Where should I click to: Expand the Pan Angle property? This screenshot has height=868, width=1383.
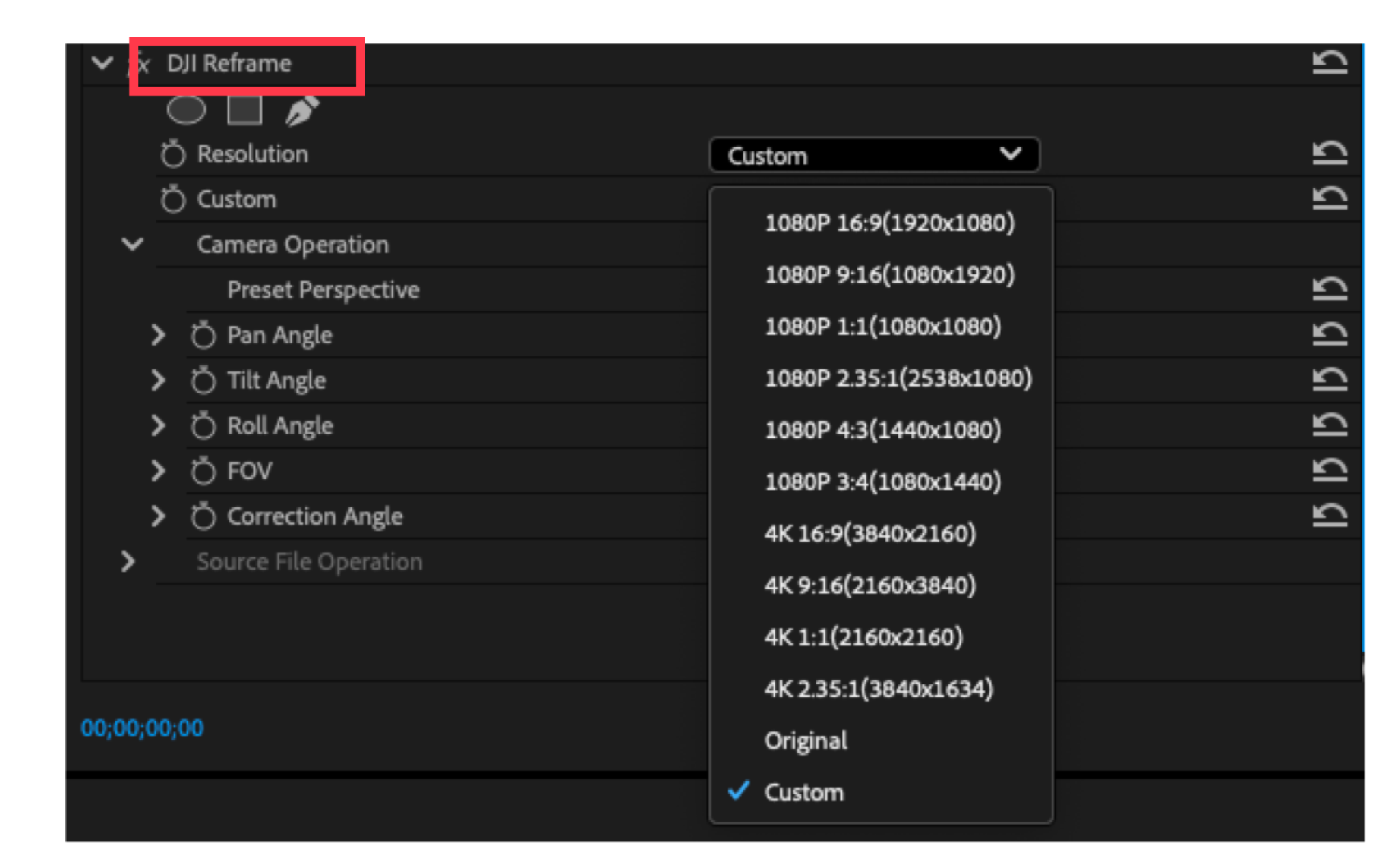pyautogui.click(x=158, y=334)
